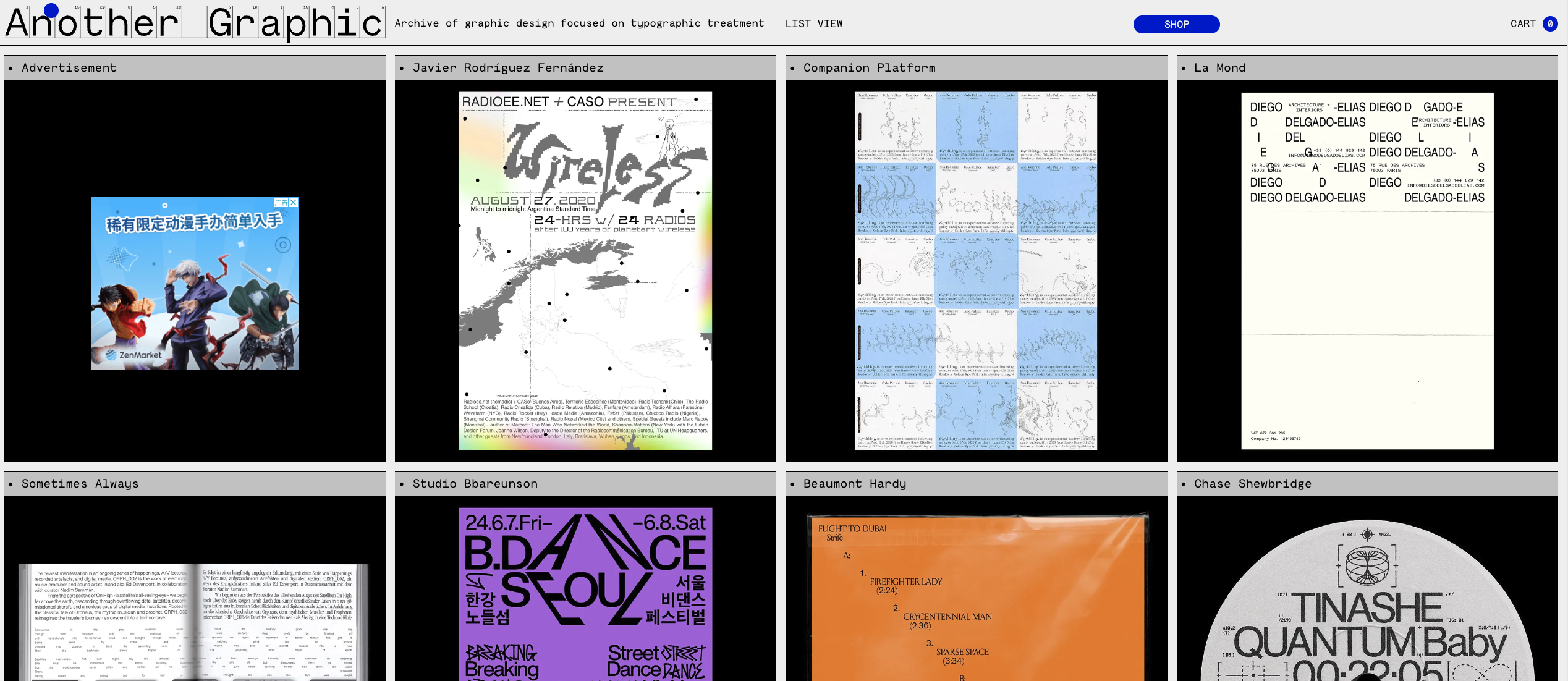Open the orange Flight to Dubai thumbnail
The image size is (1568, 681).
(978, 596)
